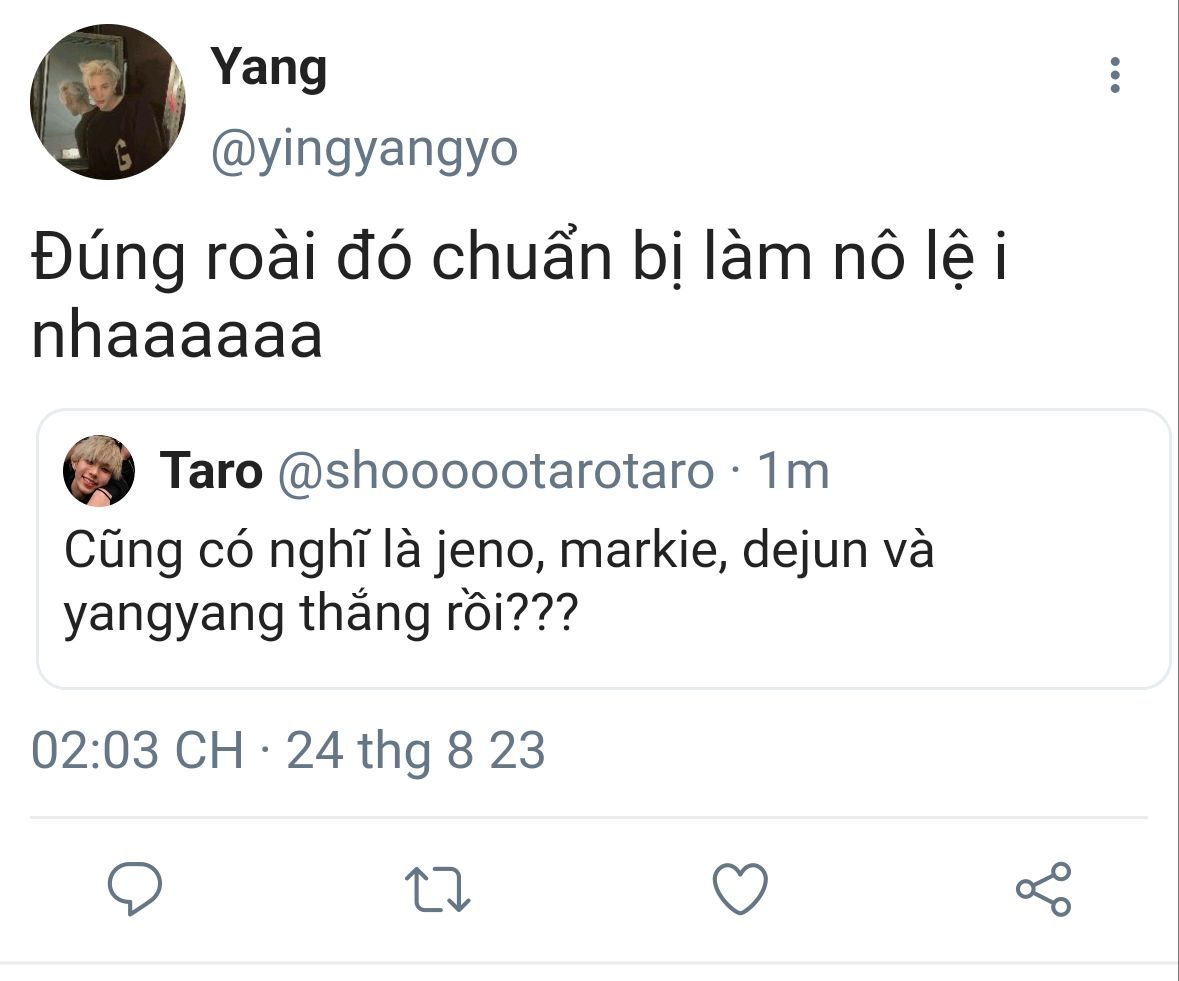Screen dimensions: 1179x981
Task: Click the name Taro in quoted tweet
Action: pyautogui.click(x=211, y=471)
